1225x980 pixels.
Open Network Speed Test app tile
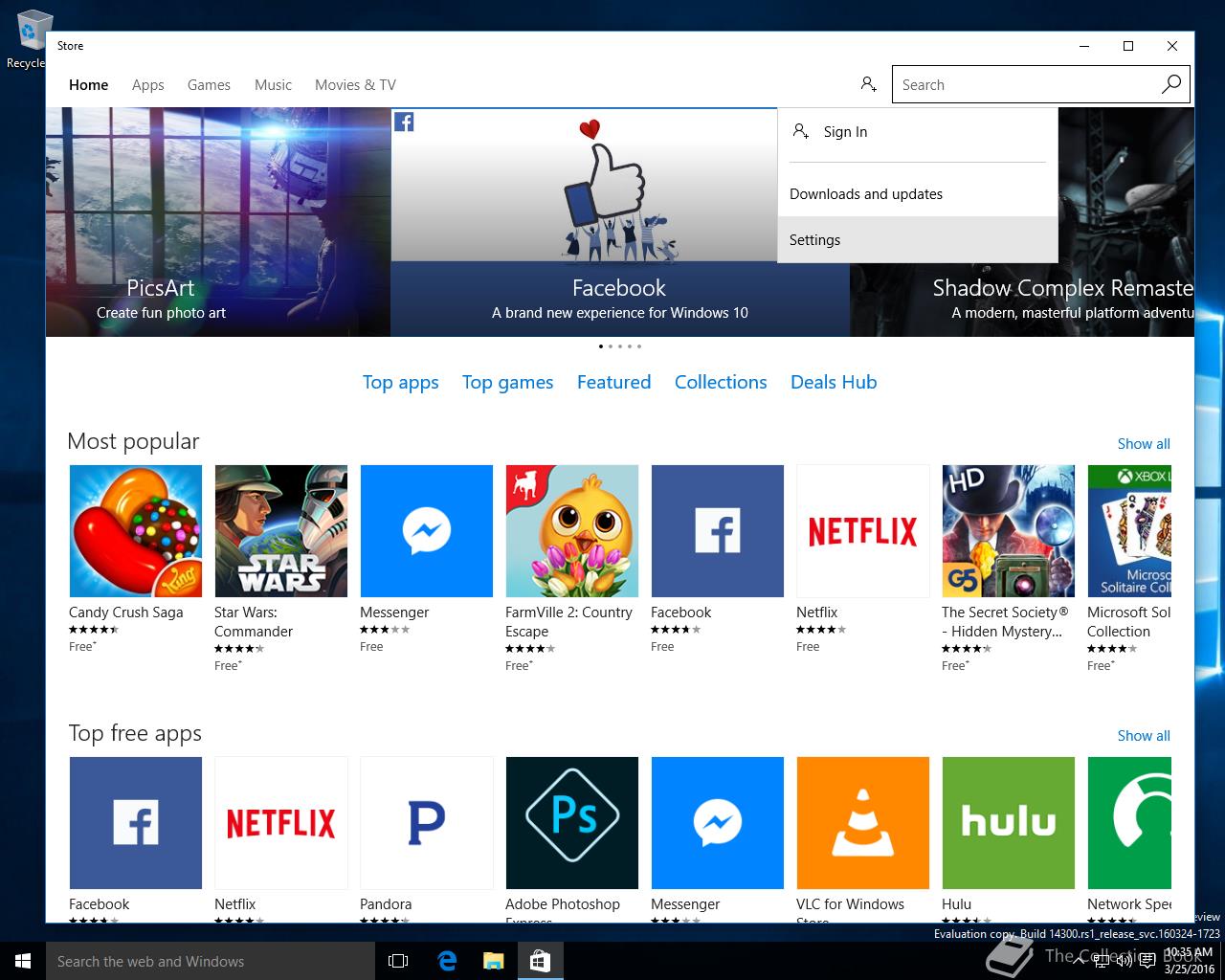(x=1129, y=823)
